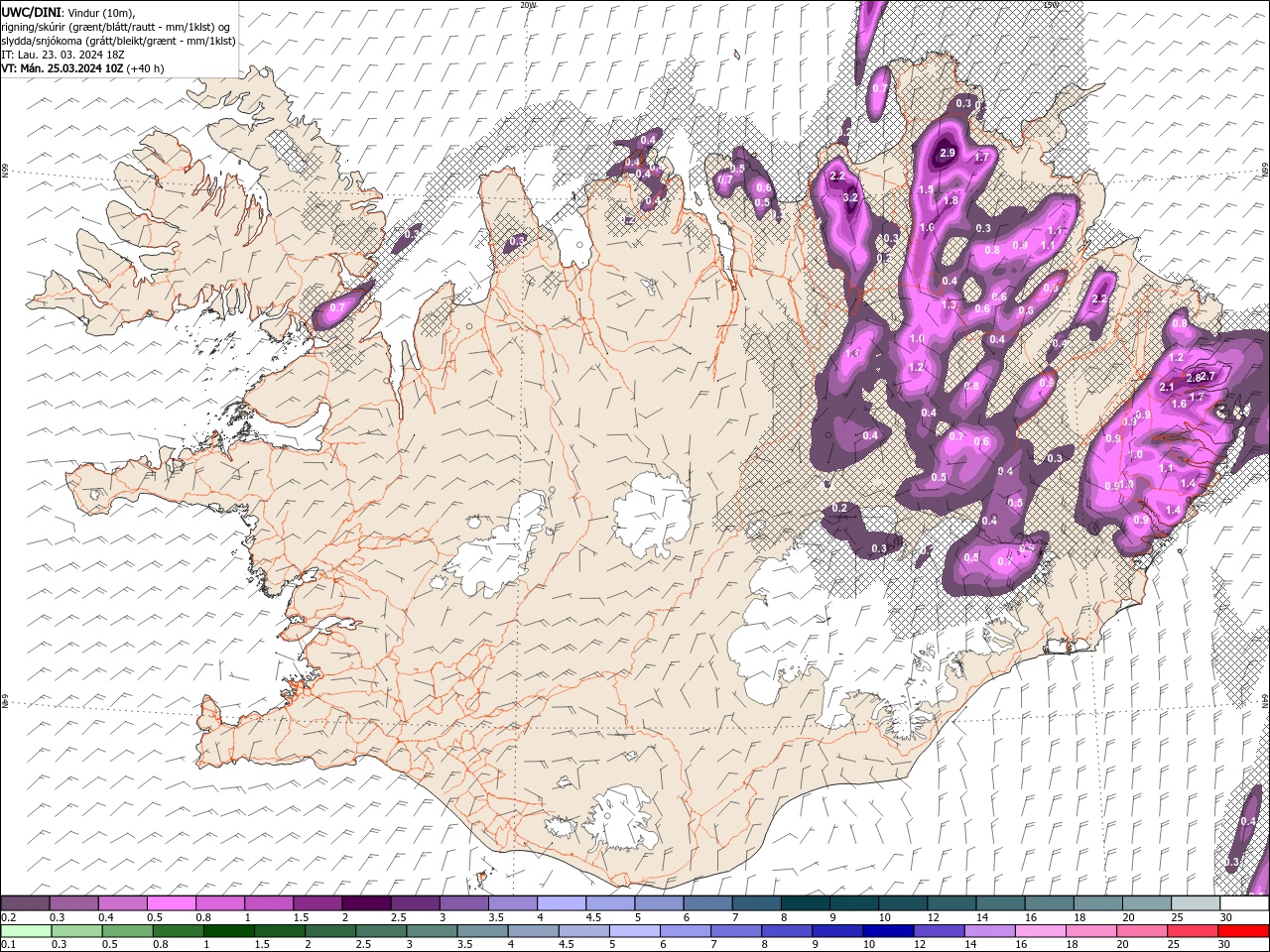The image size is (1270, 952).
Task: Pick the dark mauve 0.2 snow legend swatch
Action: click(25, 903)
